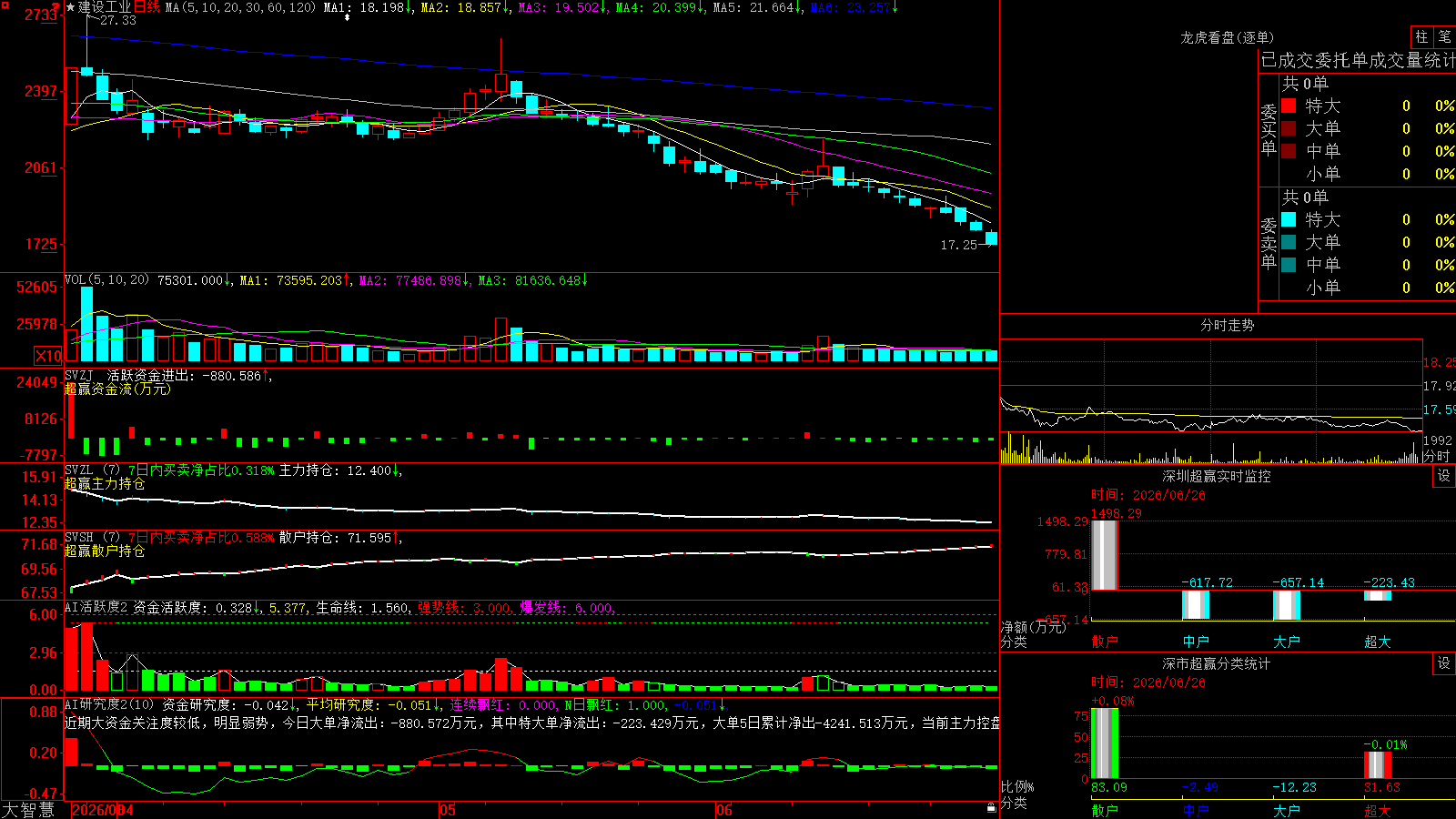Click the SVSH indicator name
The image size is (1456, 819).
click(x=79, y=537)
